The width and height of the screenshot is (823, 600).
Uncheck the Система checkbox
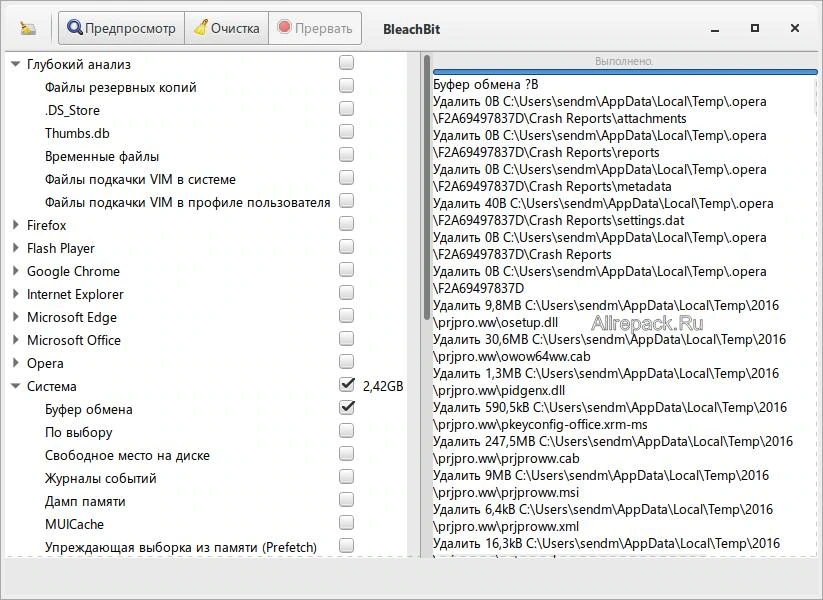[346, 385]
